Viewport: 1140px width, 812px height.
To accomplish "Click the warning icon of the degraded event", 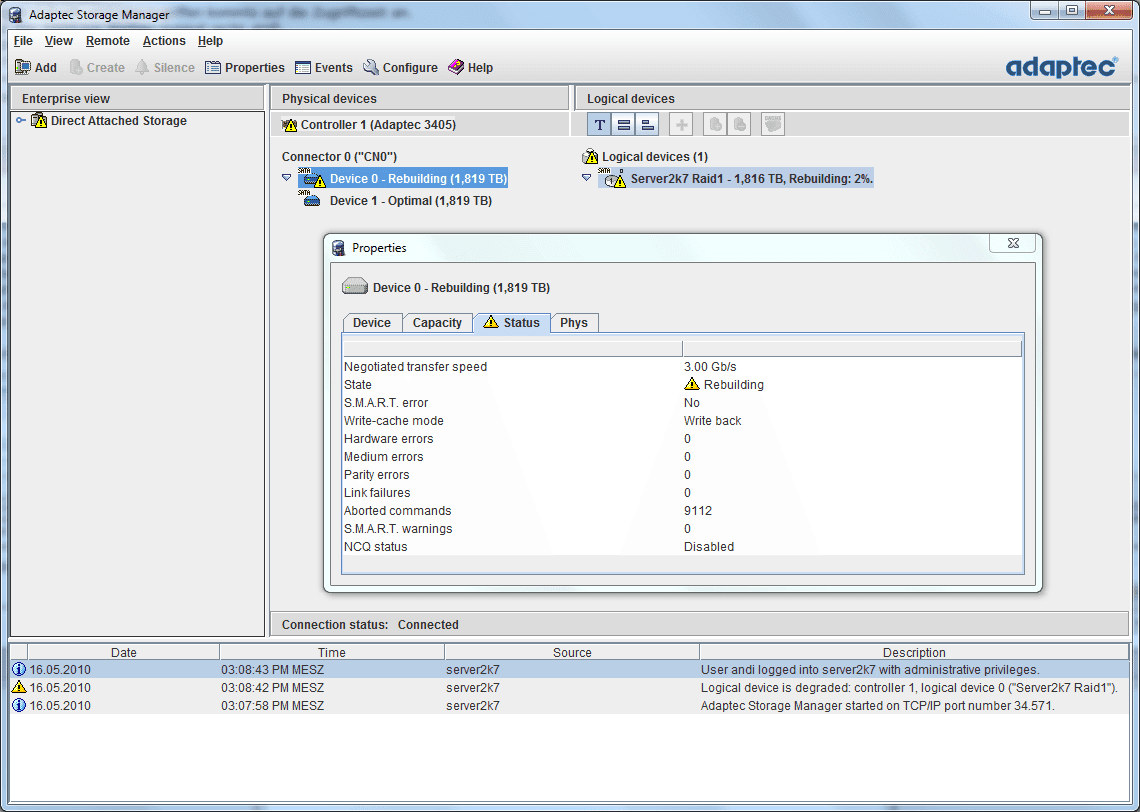I will pos(19,687).
